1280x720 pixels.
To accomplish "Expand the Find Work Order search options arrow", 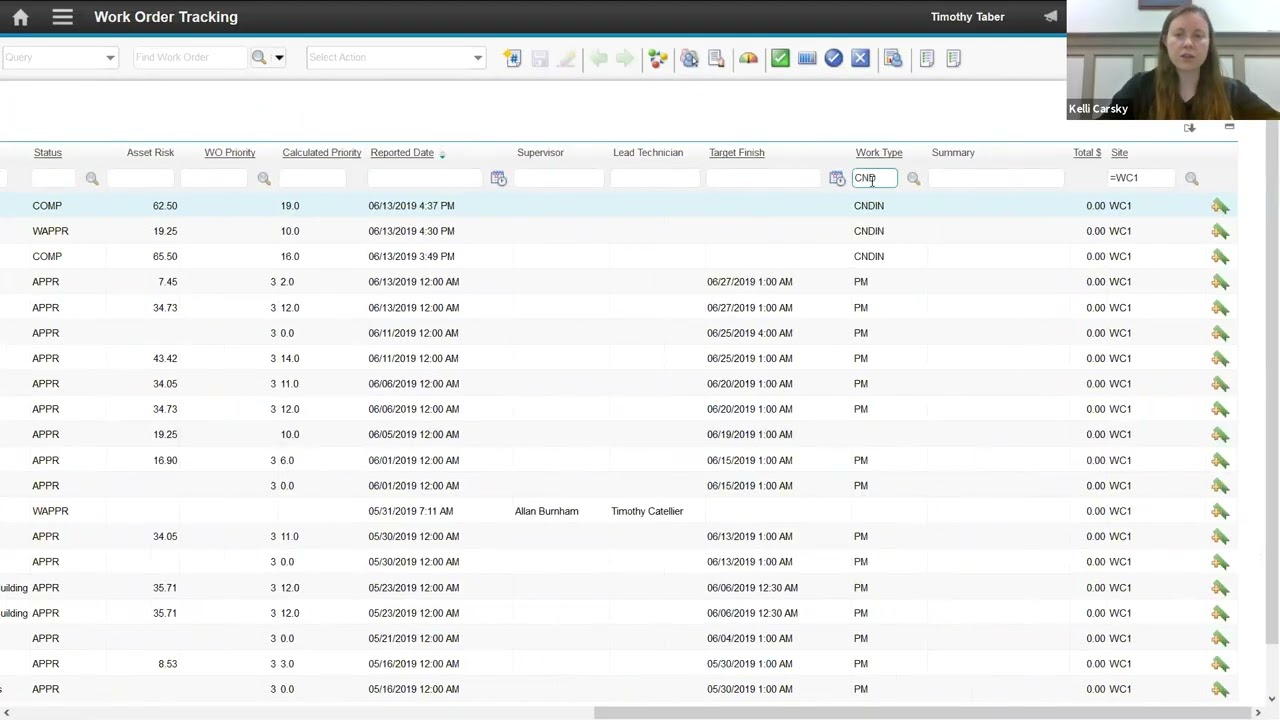I will coord(279,57).
